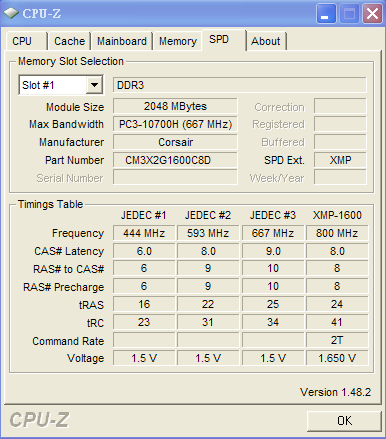Click the Command Rate row label

pyautogui.click(x=68, y=341)
